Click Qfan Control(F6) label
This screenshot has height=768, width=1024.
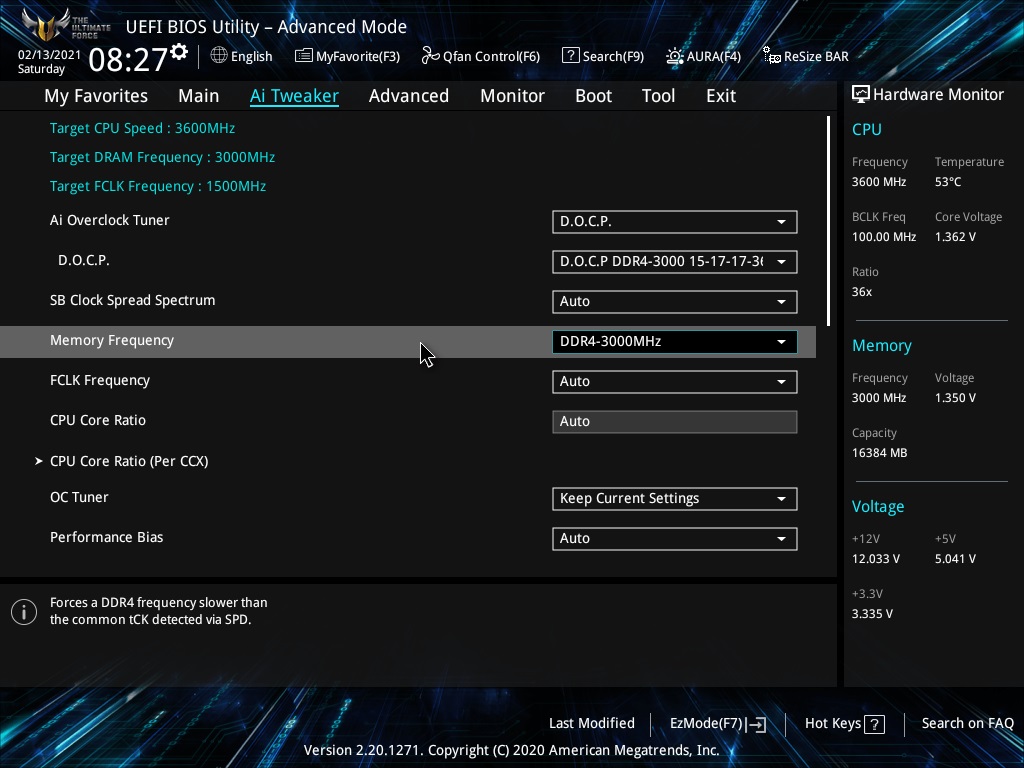coord(491,57)
